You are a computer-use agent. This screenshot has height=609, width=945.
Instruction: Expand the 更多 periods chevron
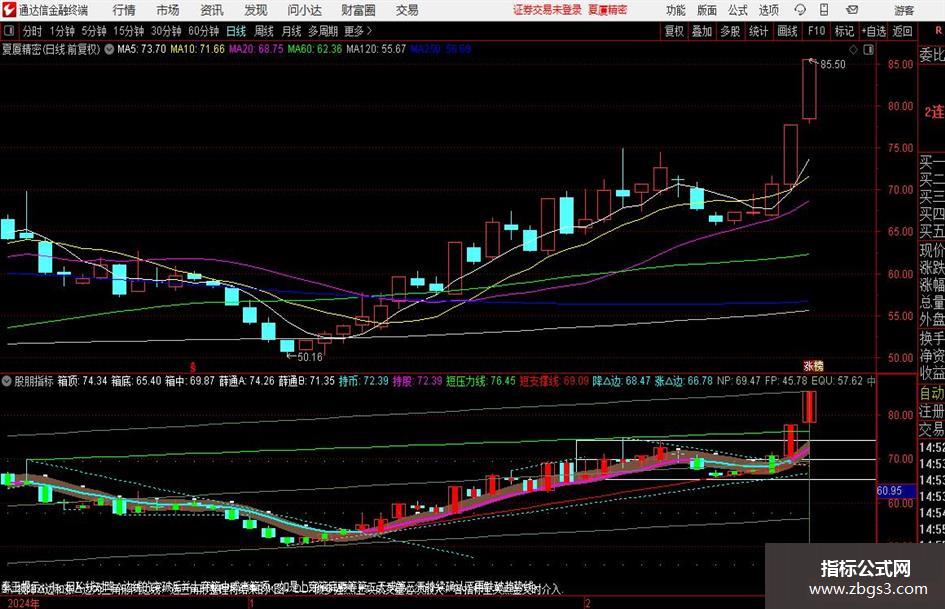pyautogui.click(x=359, y=31)
